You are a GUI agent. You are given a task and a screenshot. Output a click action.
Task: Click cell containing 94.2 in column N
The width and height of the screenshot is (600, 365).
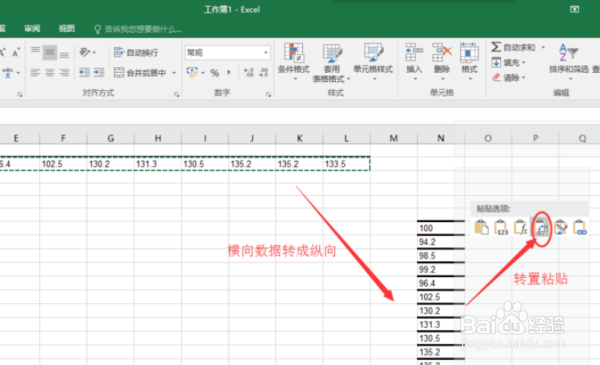(x=440, y=242)
